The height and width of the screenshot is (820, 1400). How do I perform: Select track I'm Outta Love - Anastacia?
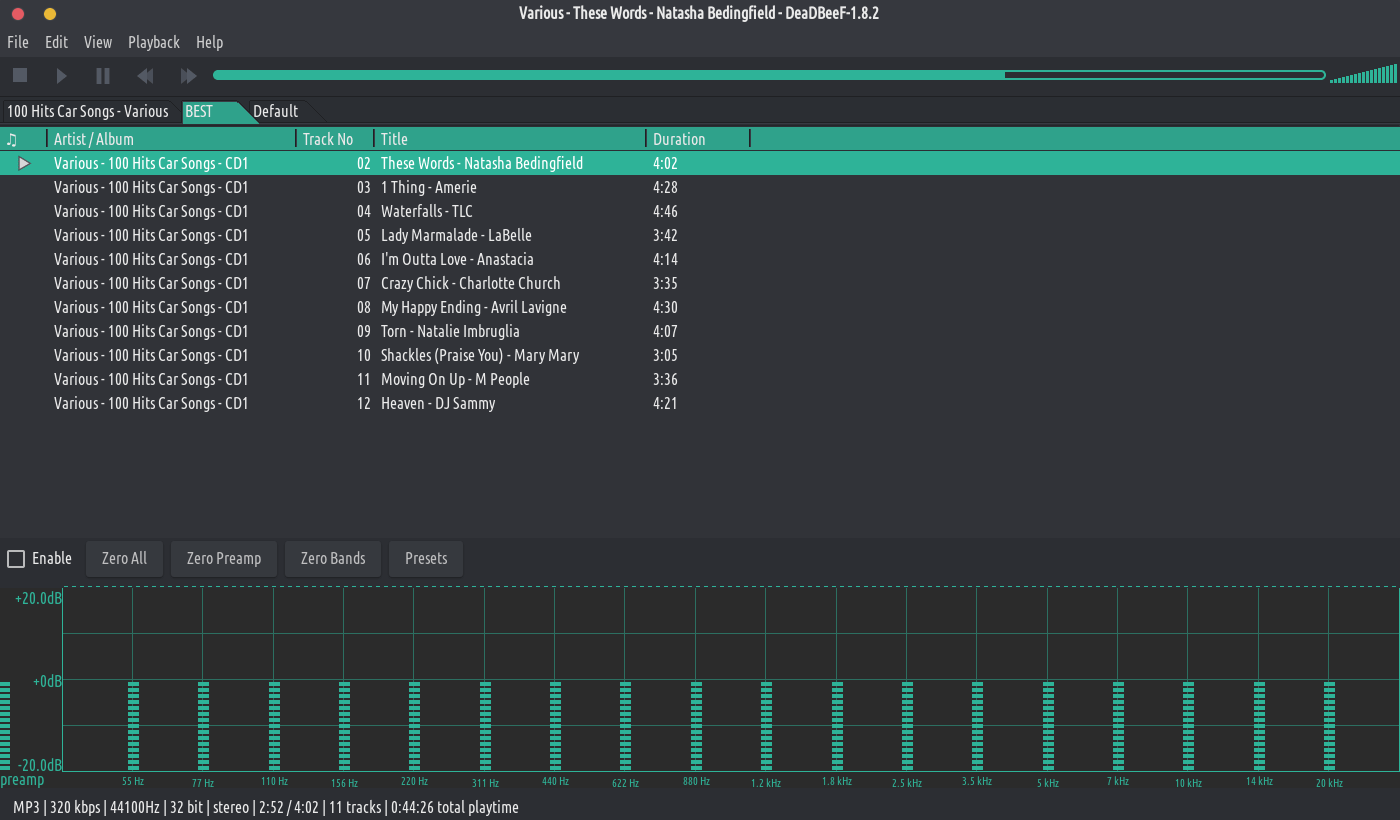[x=700, y=259]
